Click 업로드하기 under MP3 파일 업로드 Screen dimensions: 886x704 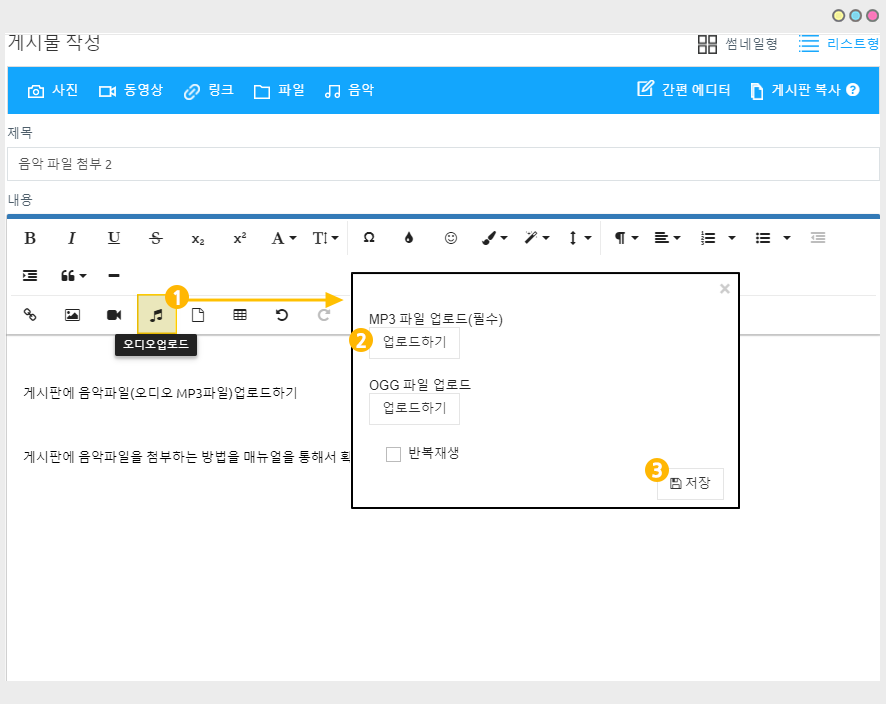pyautogui.click(x=414, y=342)
